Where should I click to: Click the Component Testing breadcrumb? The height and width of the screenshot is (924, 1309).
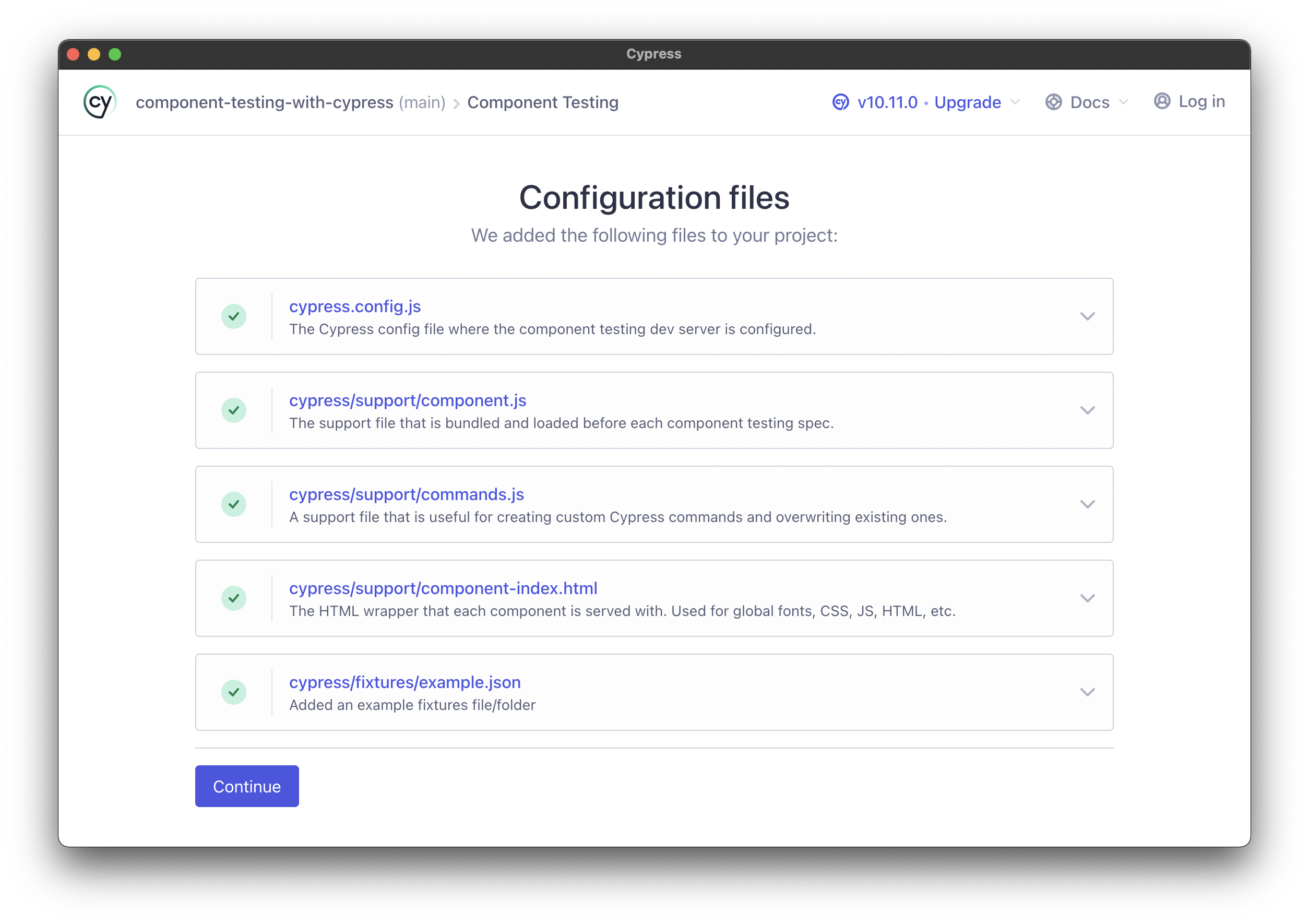(542, 102)
